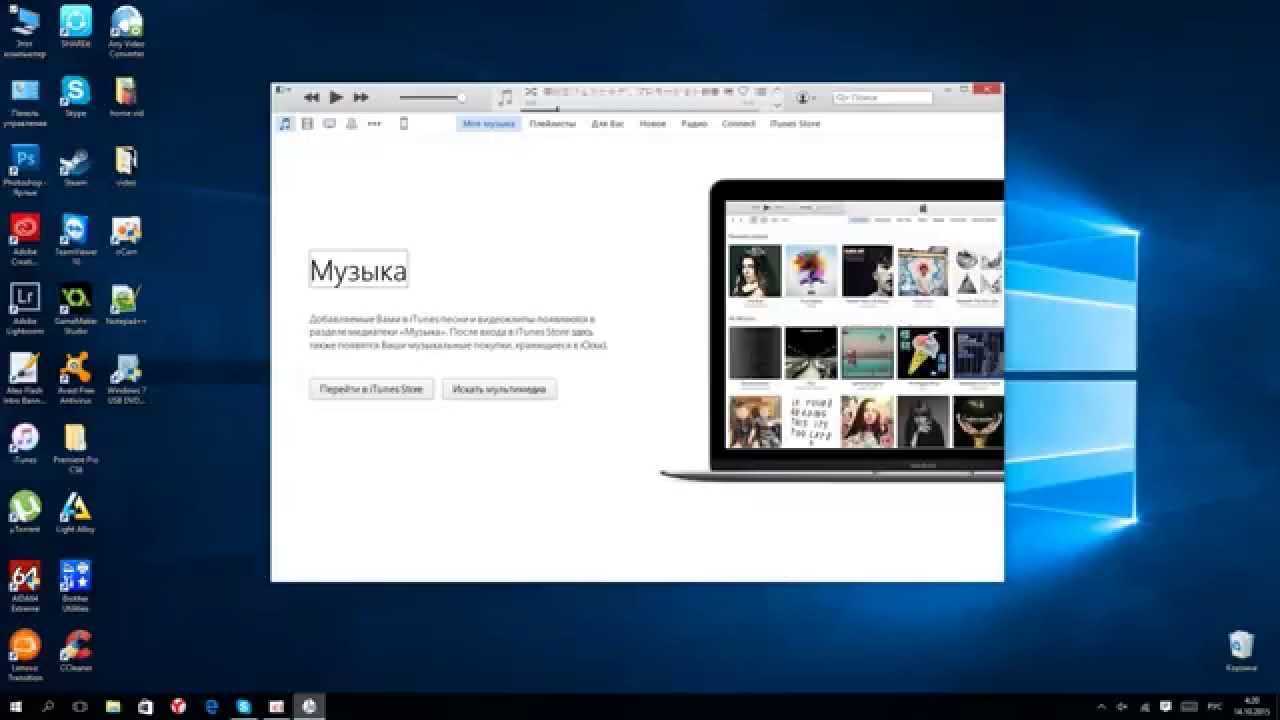The height and width of the screenshot is (720, 1280).
Task: Open Adobe Creative Cloud shortcut
Action: pyautogui.click(x=24, y=240)
